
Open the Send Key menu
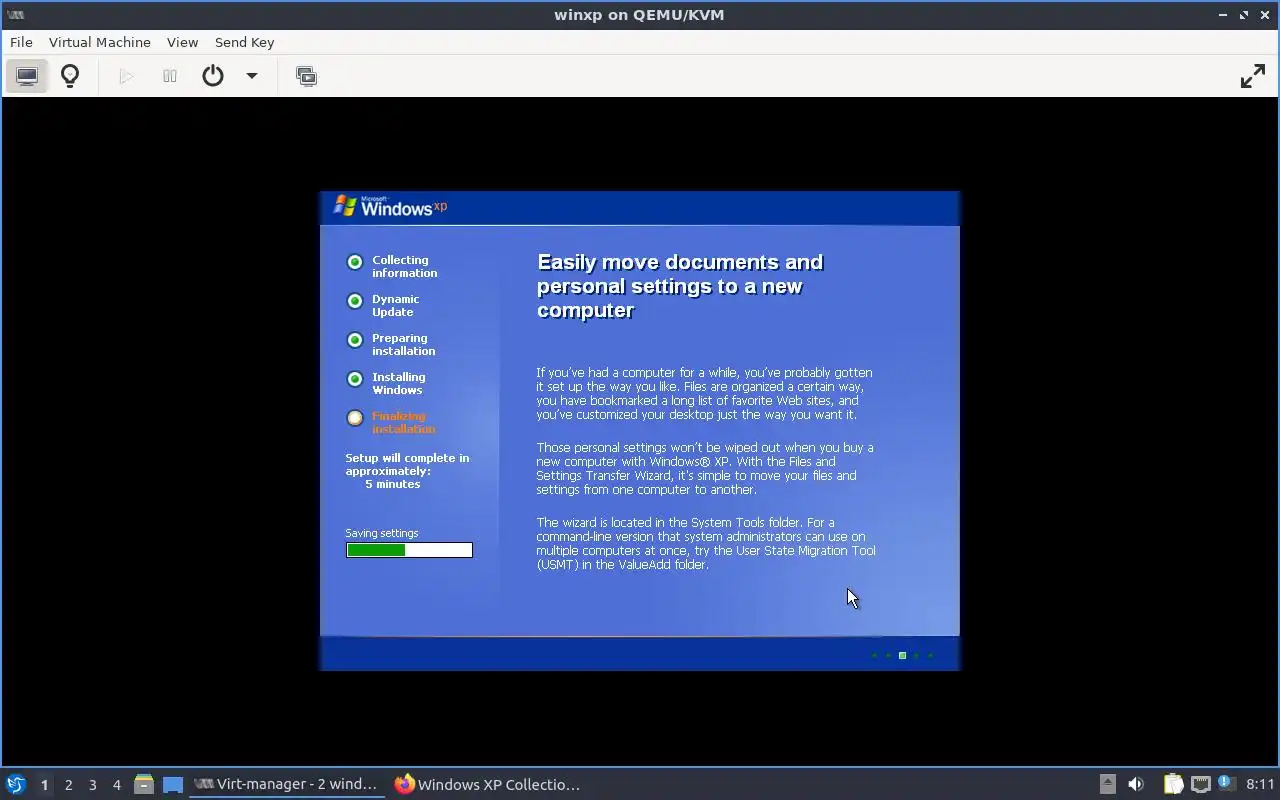pos(244,42)
